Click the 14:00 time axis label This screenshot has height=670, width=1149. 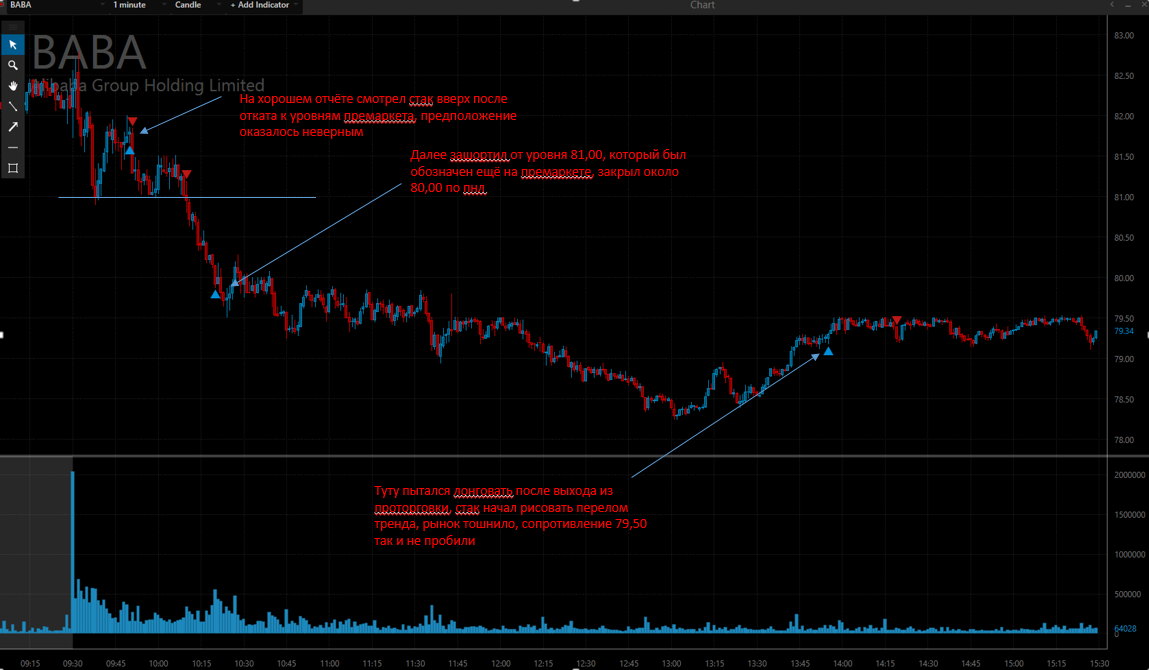pos(843,663)
